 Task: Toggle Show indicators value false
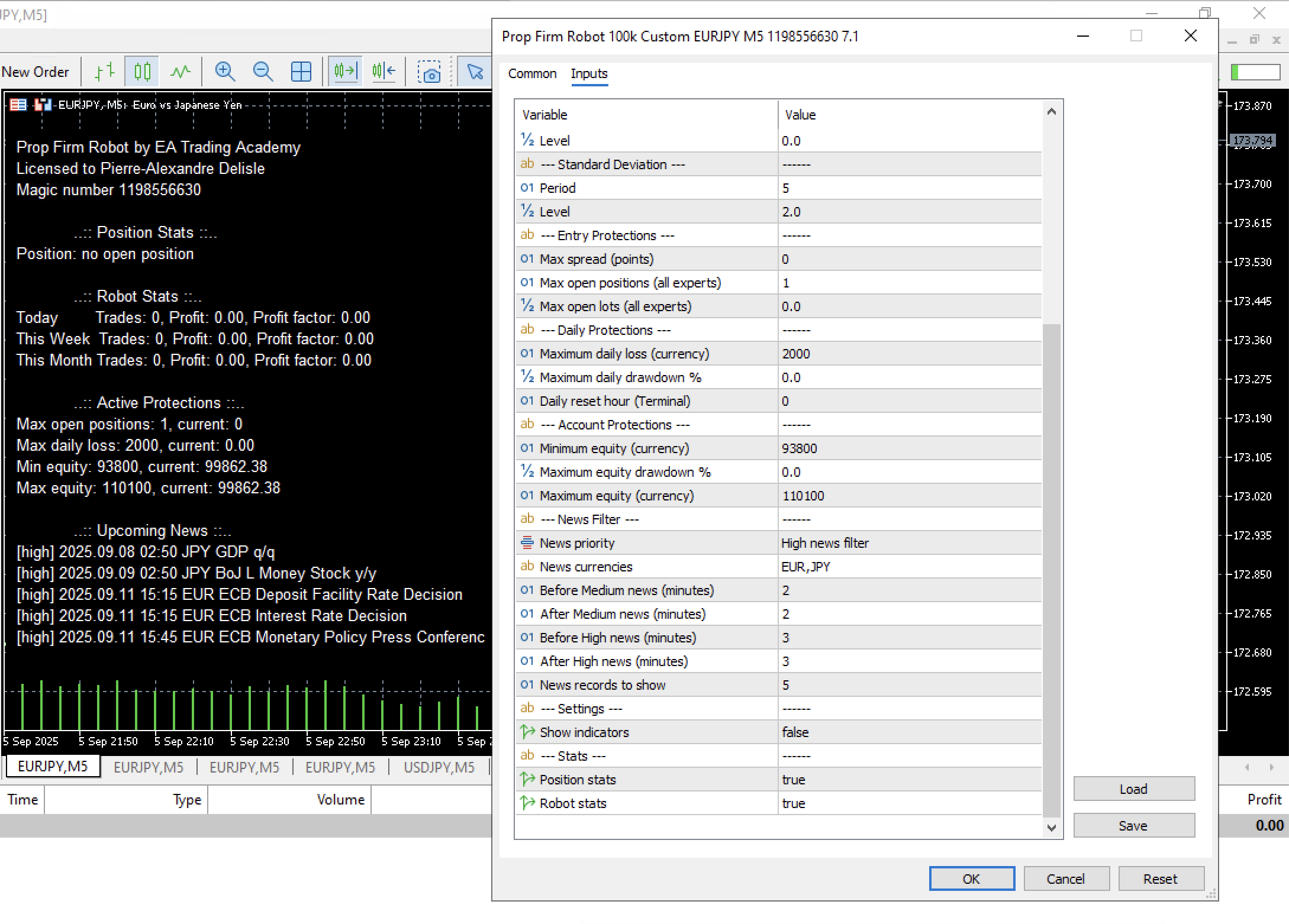click(x=910, y=732)
